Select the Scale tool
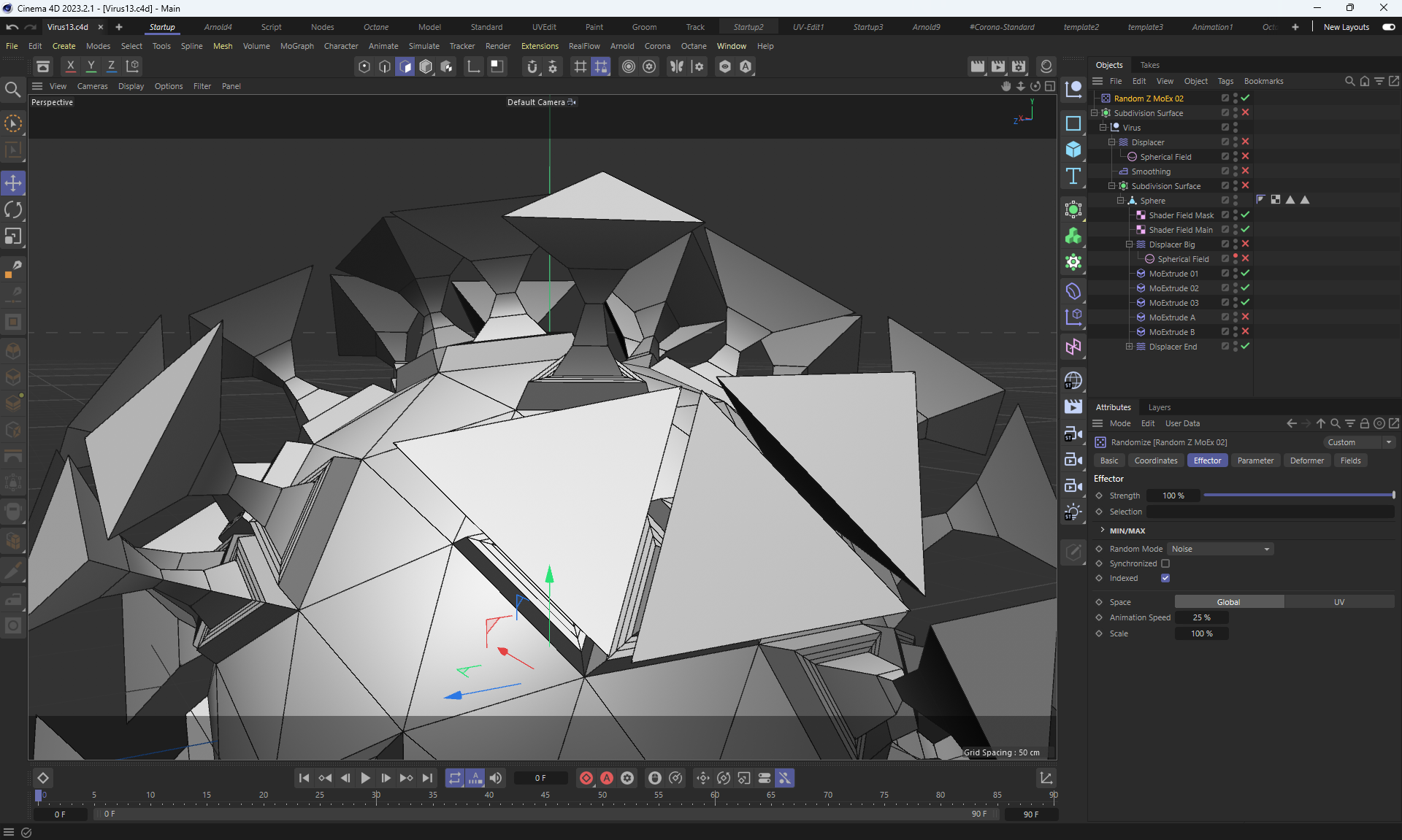Screen dimensions: 1402x840 pos(13,236)
